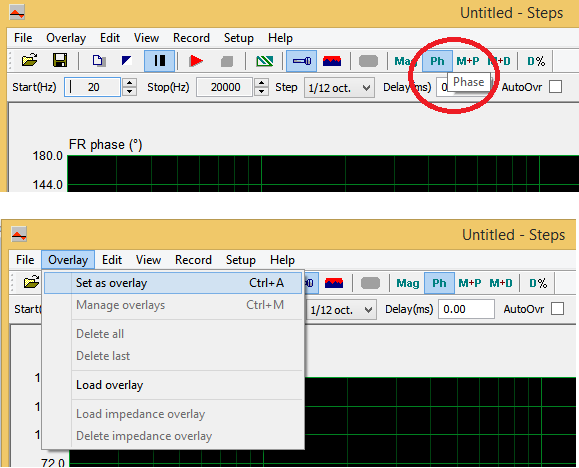
Task: Click the gray rounded rectangle icon in bottom window
Action: pos(370,283)
